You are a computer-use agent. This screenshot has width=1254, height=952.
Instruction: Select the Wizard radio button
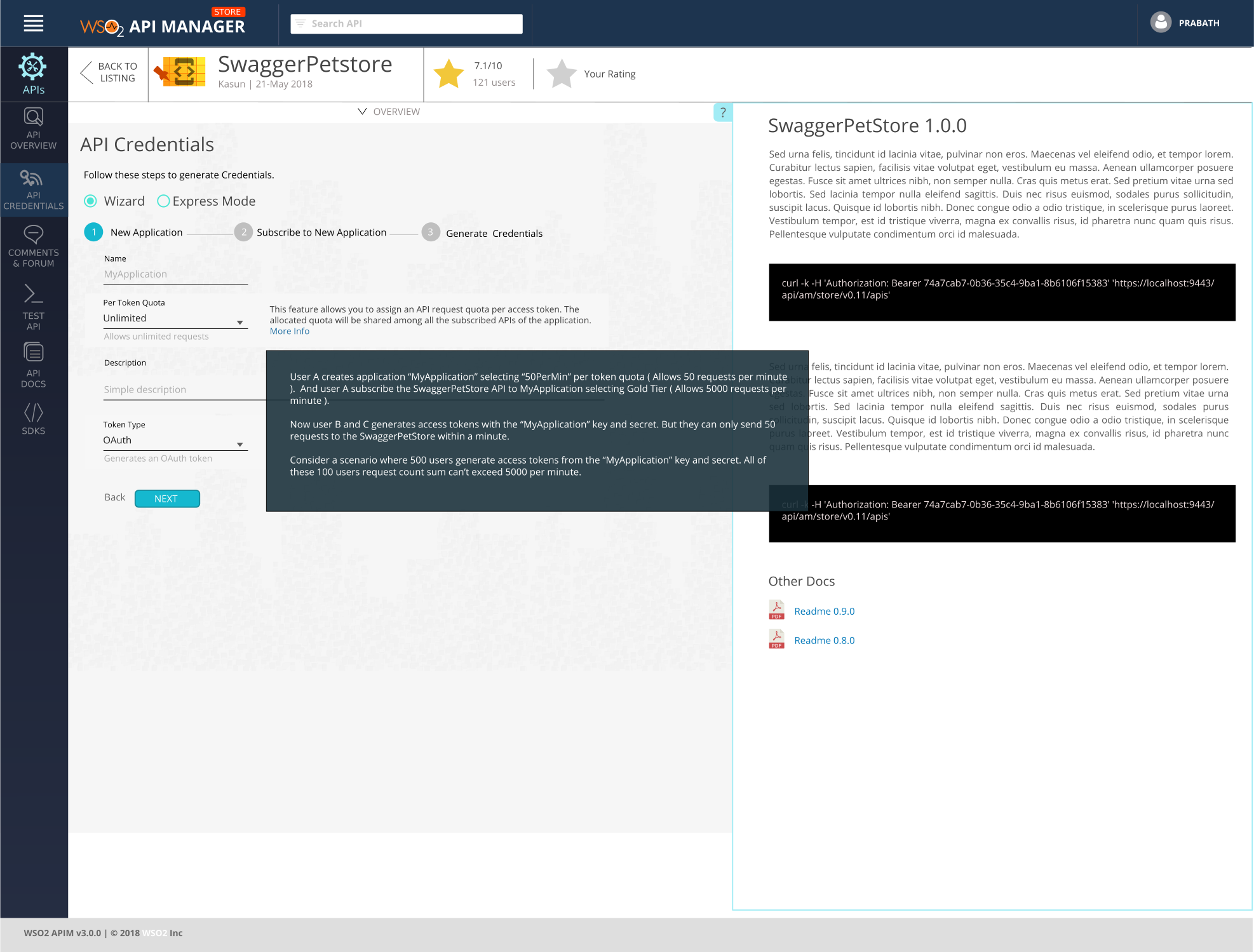point(91,201)
